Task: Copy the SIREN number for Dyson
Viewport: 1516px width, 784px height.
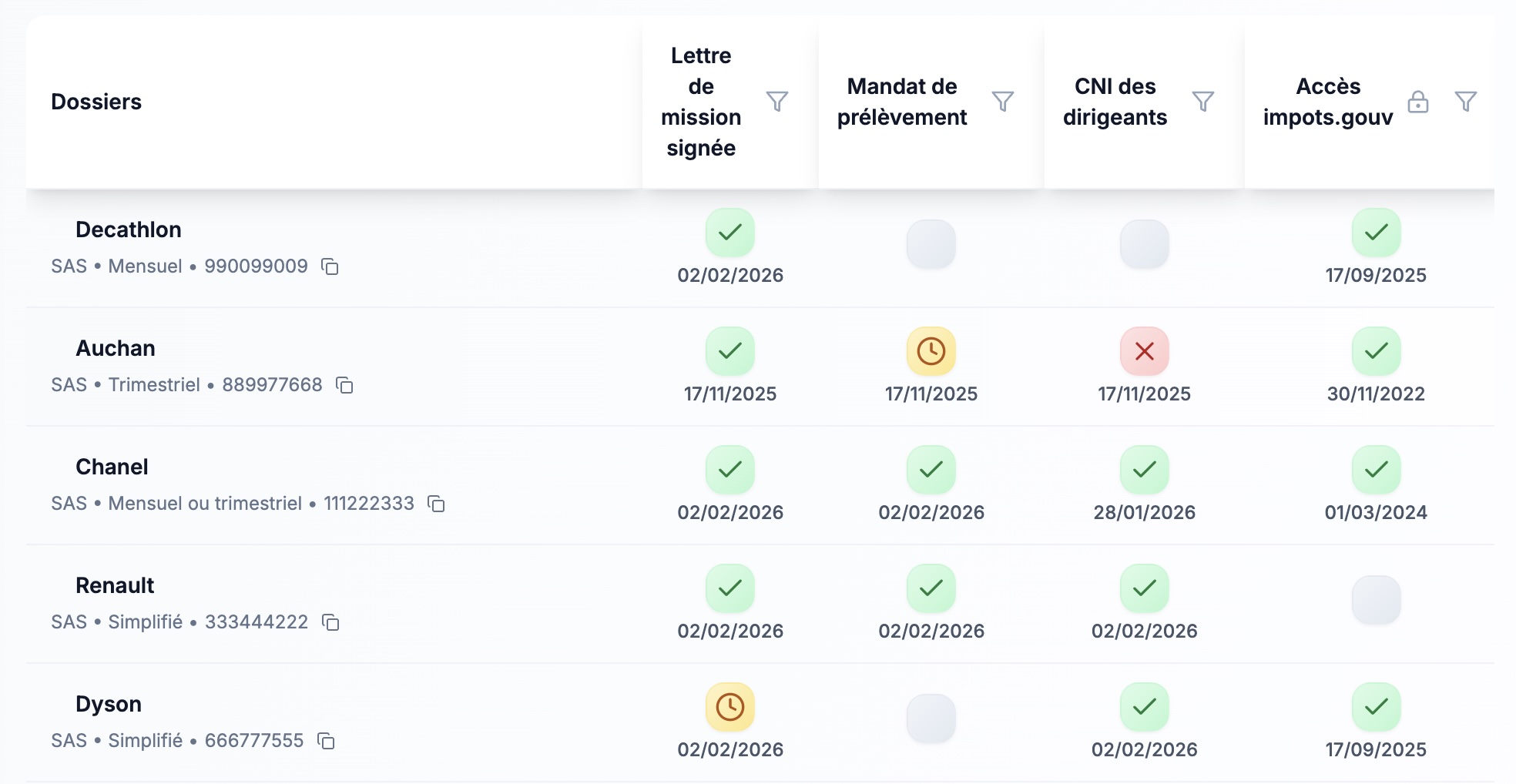Action: pyautogui.click(x=327, y=741)
